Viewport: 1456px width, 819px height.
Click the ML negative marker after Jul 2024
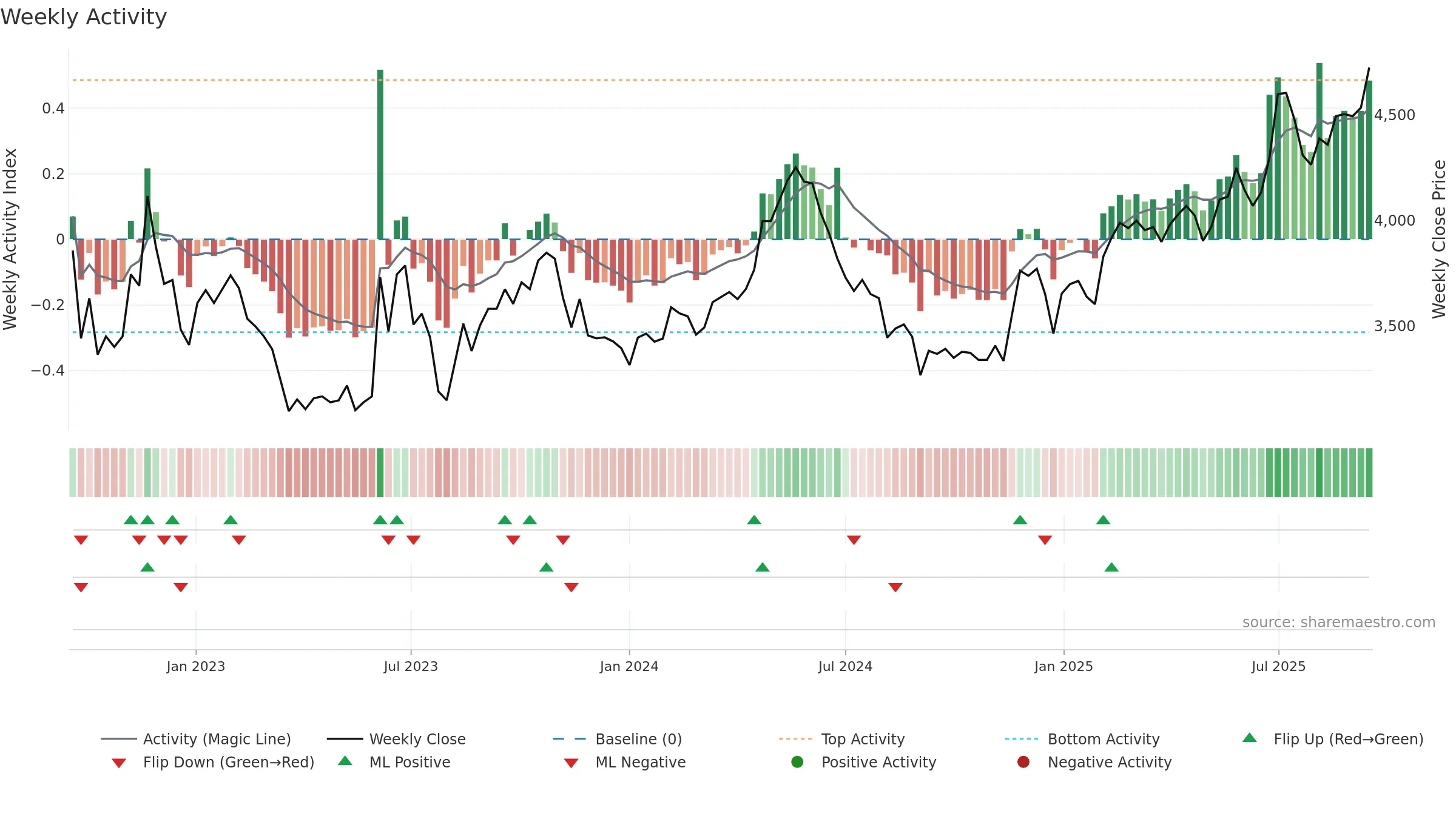[895, 587]
